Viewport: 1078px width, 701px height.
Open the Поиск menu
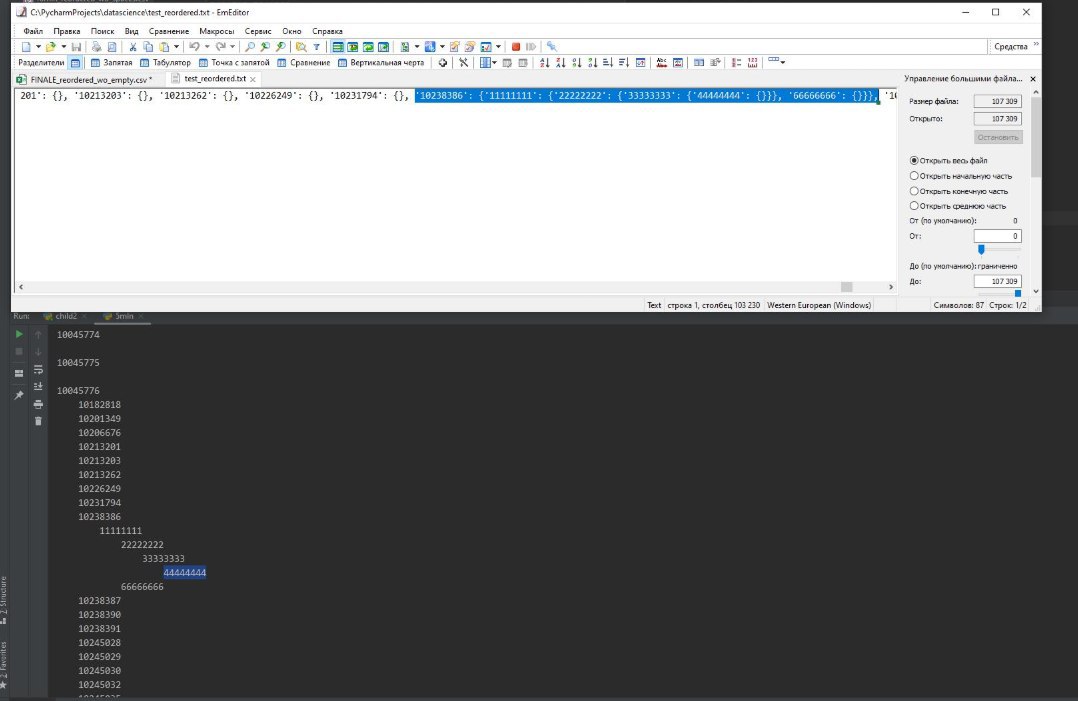102,31
